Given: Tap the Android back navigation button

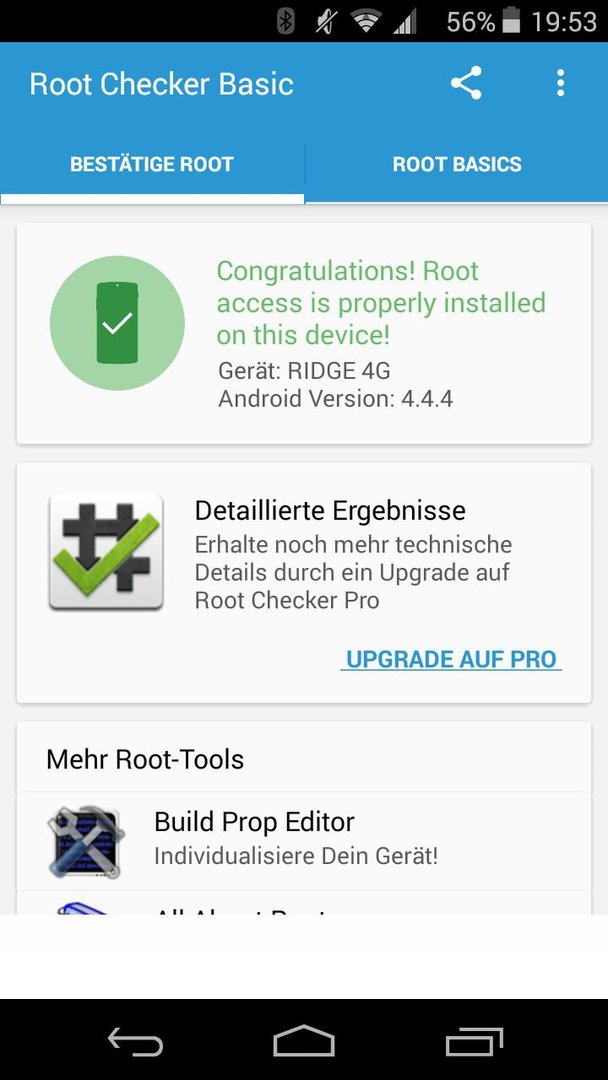Looking at the screenshot, I should coord(136,1040).
